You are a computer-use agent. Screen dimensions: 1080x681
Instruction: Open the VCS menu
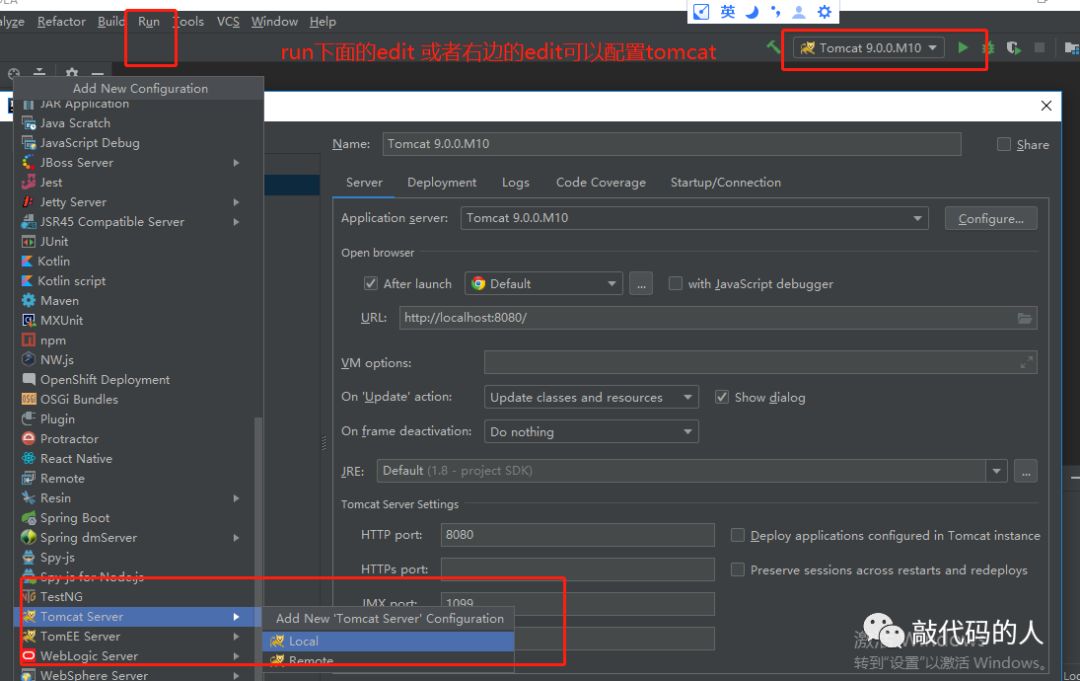pyautogui.click(x=228, y=21)
